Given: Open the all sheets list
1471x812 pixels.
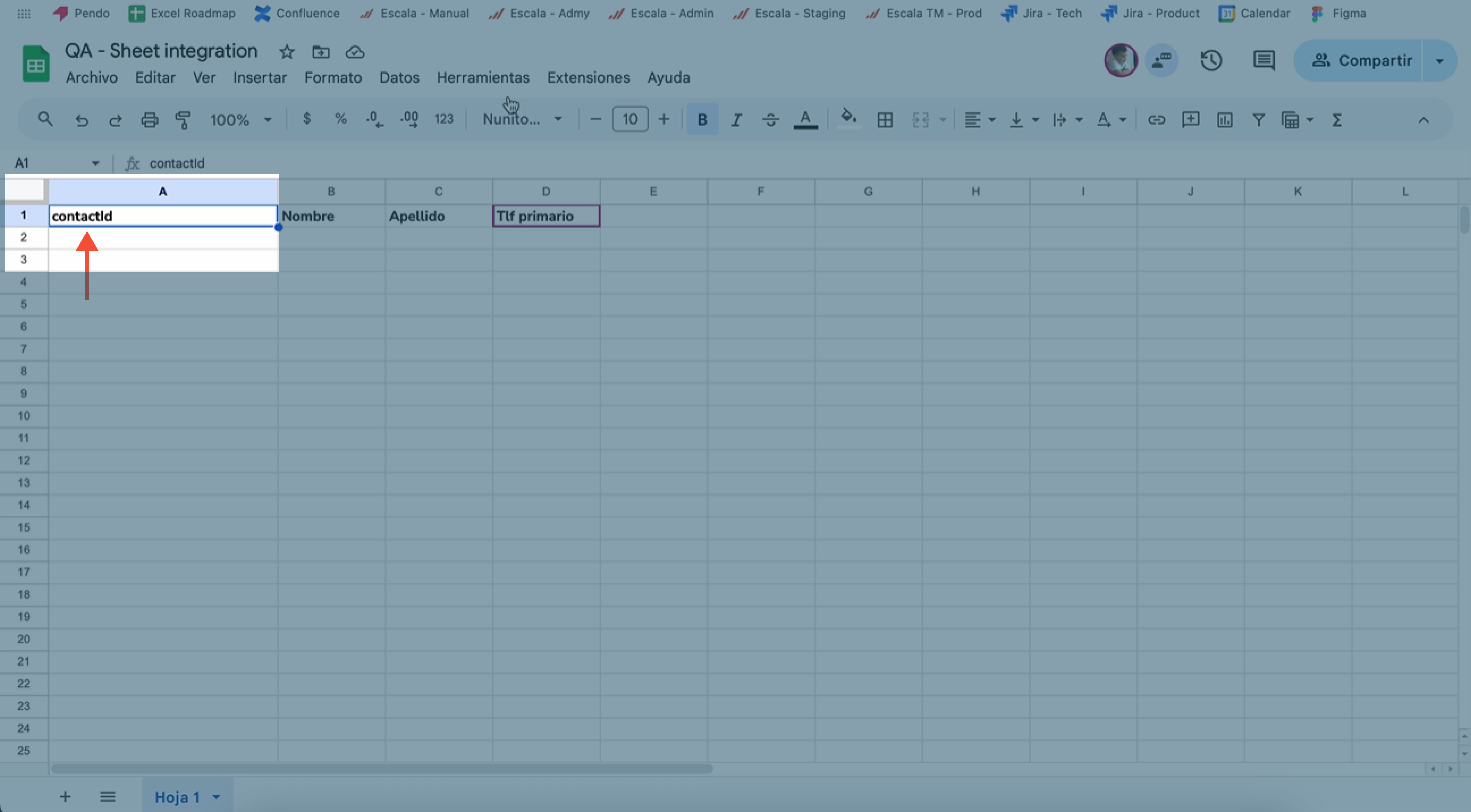Looking at the screenshot, I should click(108, 796).
